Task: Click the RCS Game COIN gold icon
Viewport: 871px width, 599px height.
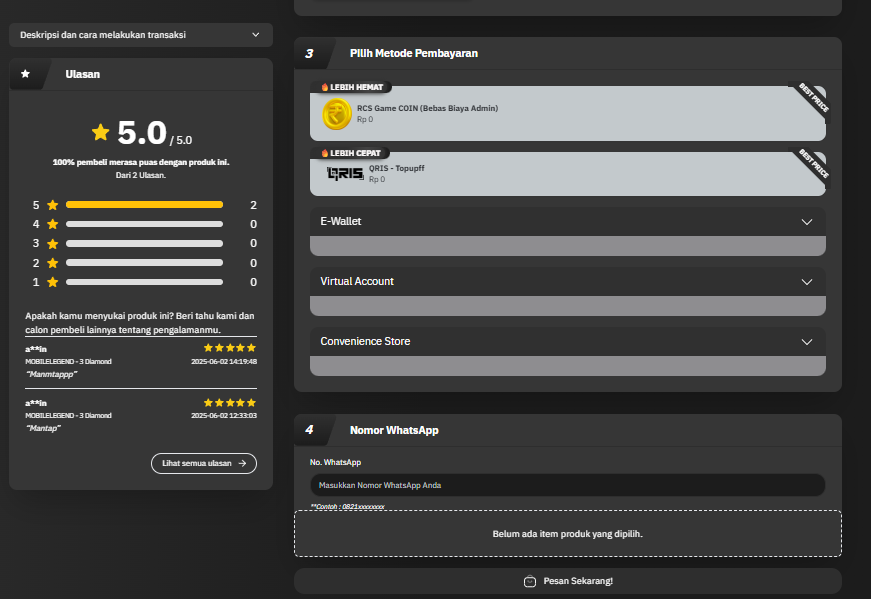Action: [336, 114]
